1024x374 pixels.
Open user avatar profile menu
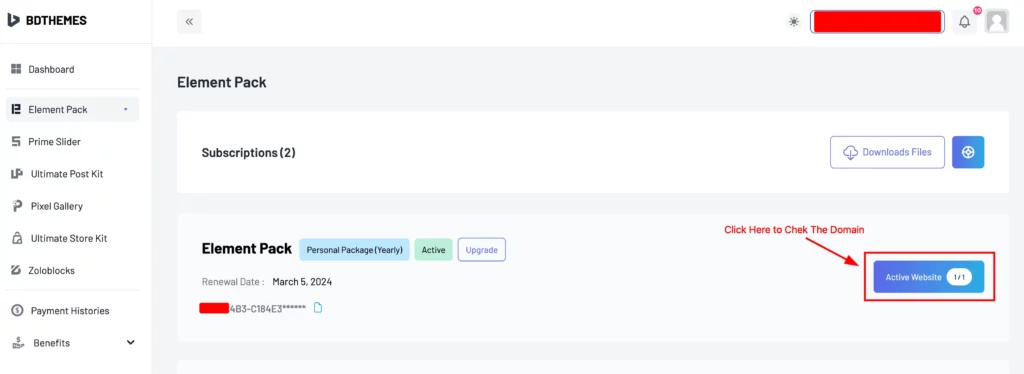pyautogui.click(x=997, y=22)
